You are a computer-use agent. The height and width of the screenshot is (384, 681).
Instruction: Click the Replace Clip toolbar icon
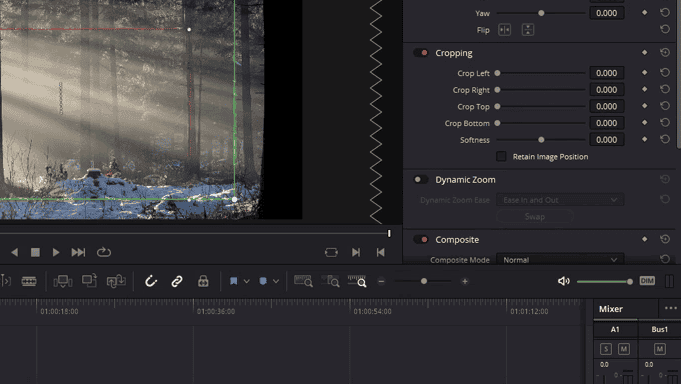click(x=116, y=281)
